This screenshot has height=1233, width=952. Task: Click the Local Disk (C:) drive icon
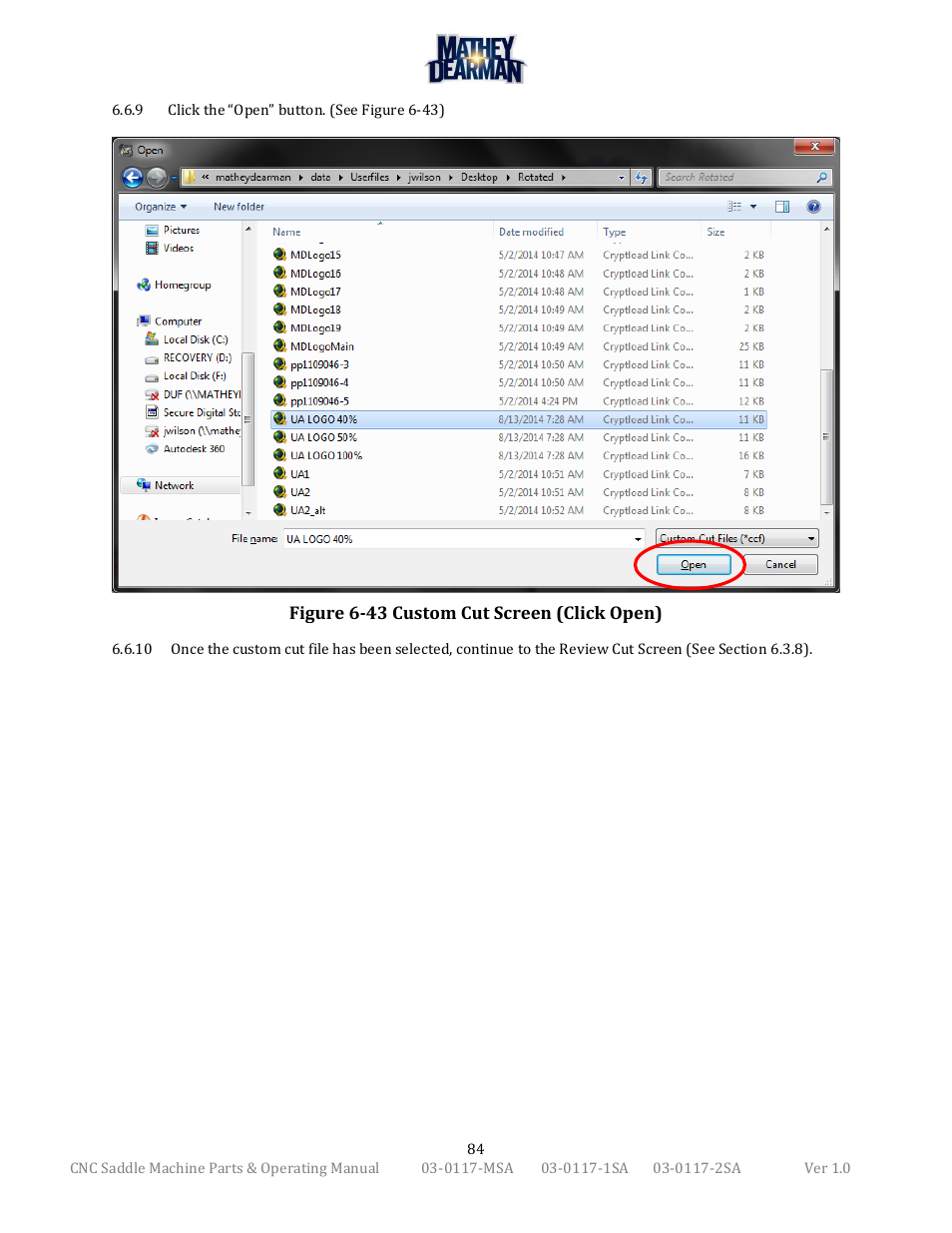[152, 339]
